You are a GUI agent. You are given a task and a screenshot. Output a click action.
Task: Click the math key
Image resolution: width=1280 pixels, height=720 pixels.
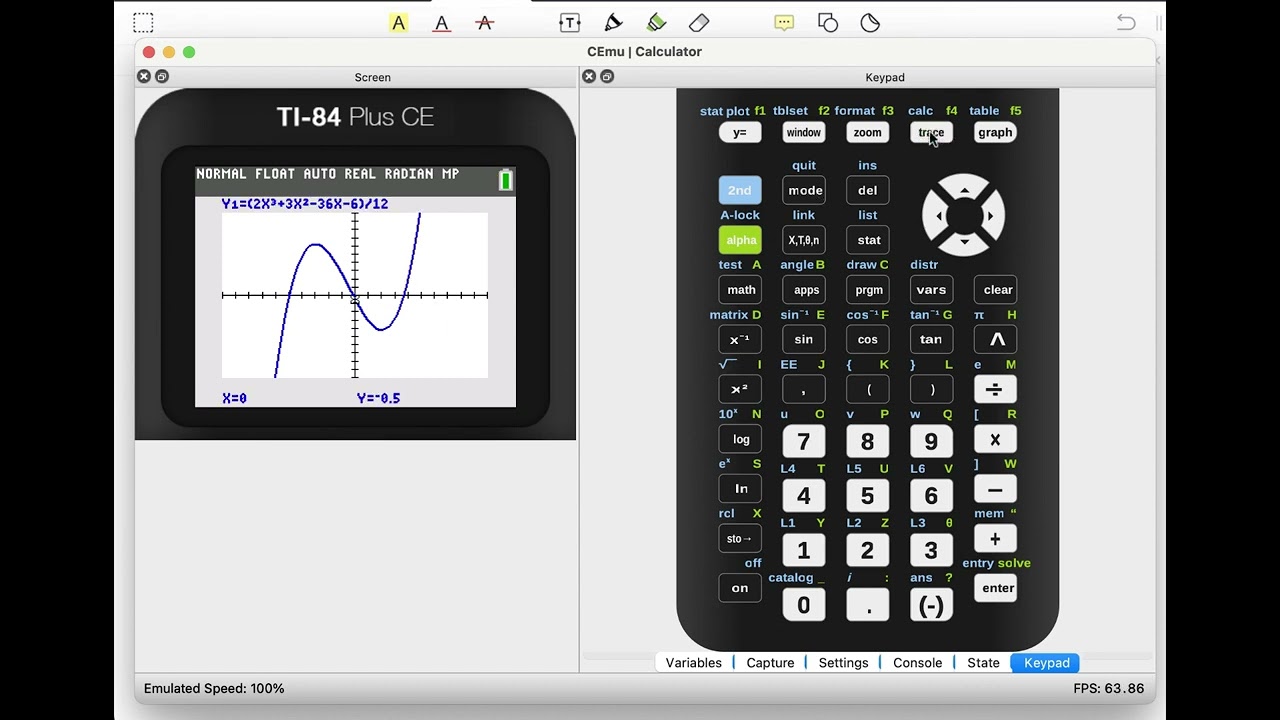pos(741,290)
